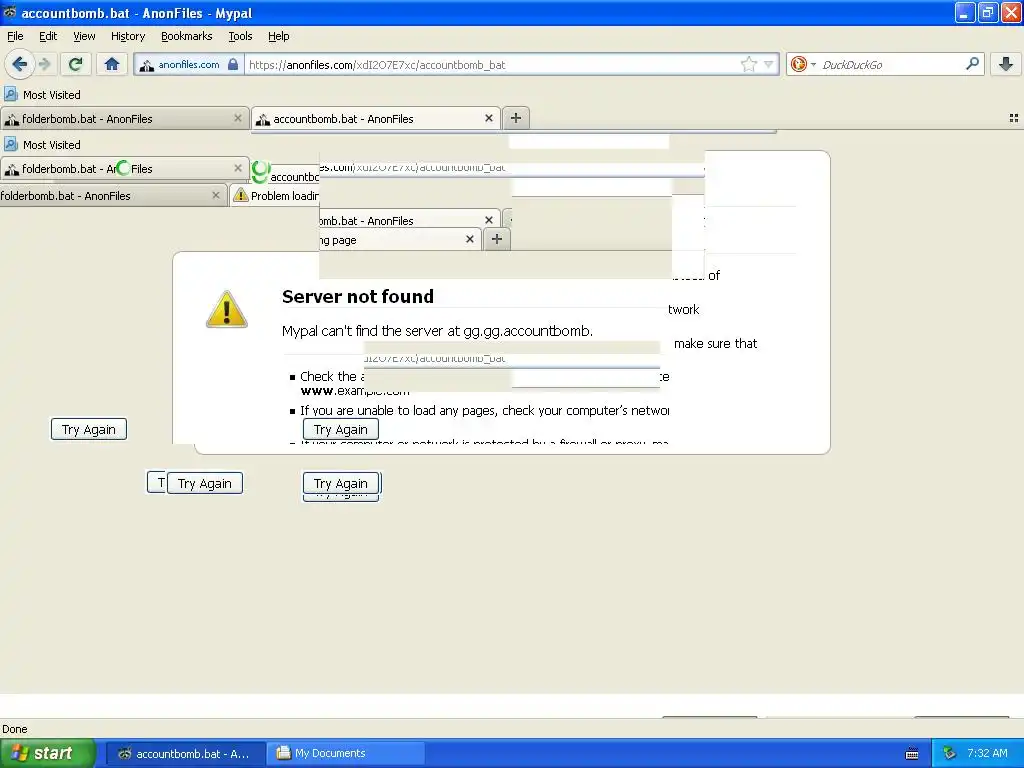Image resolution: width=1024 pixels, height=768 pixels.
Task: Open the Edit menu
Action: point(48,36)
